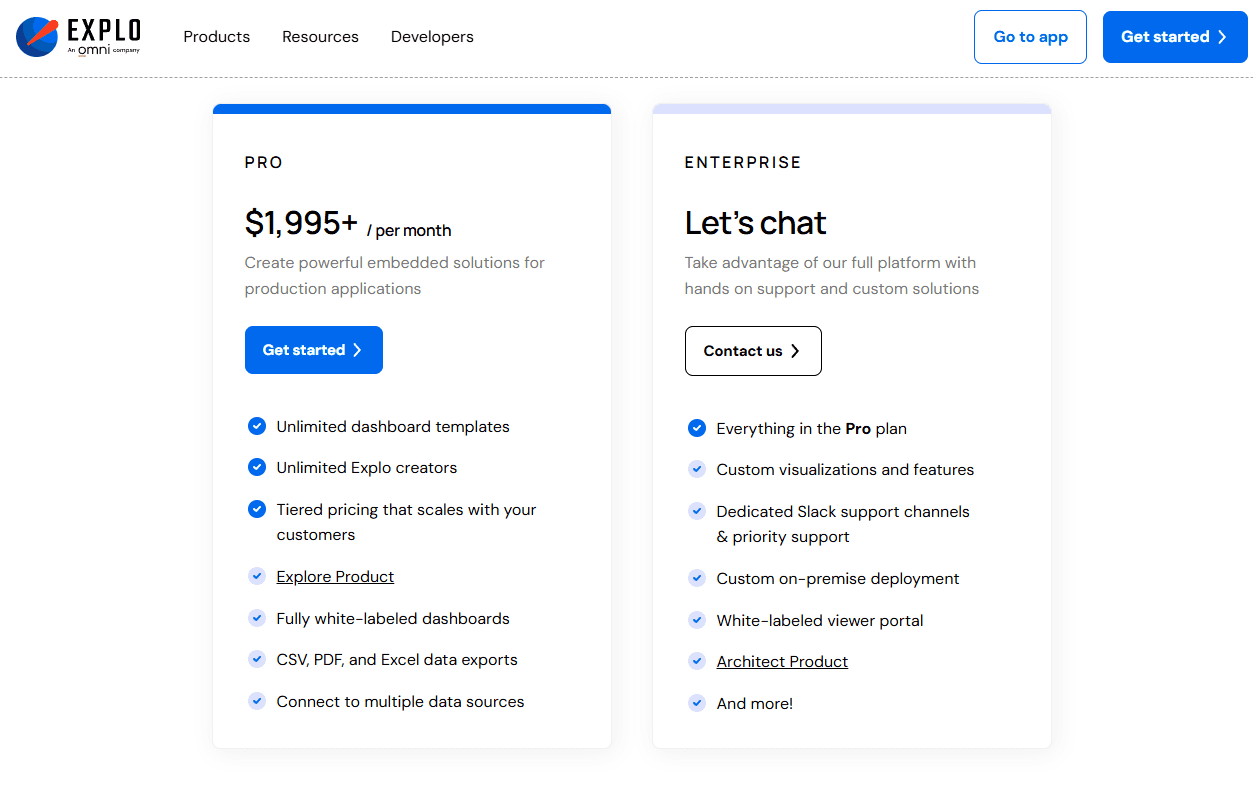
Task: Select the Products navigation item
Action: [x=216, y=37]
